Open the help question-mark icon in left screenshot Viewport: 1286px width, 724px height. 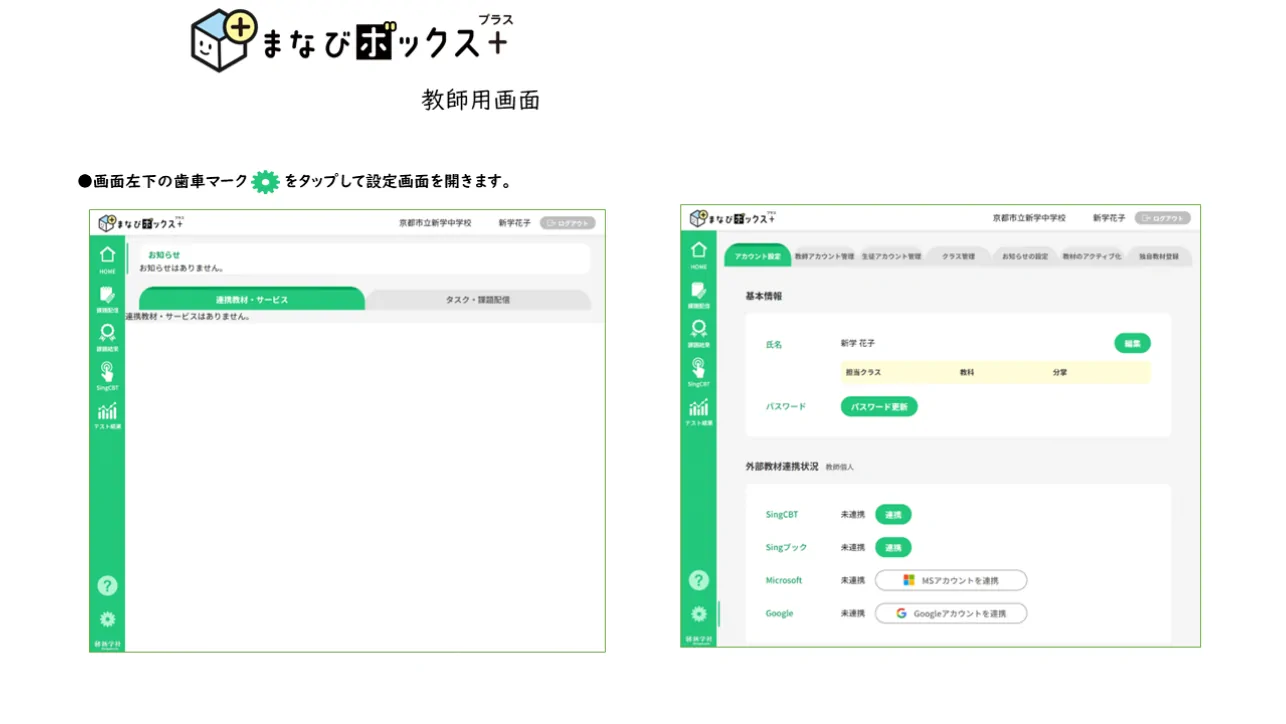tap(107, 586)
